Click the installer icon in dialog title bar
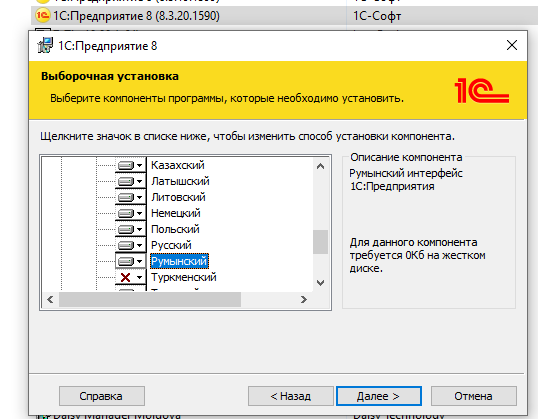The image size is (538, 419). pyautogui.click(x=45, y=45)
